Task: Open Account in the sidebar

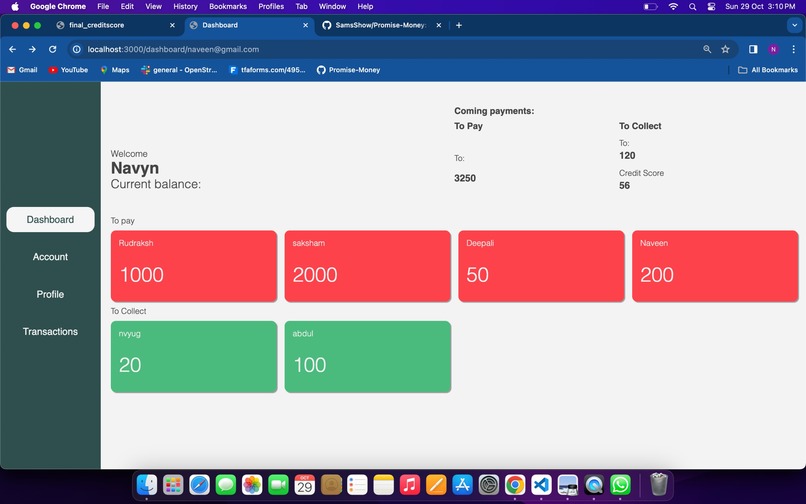Action: pos(50,257)
